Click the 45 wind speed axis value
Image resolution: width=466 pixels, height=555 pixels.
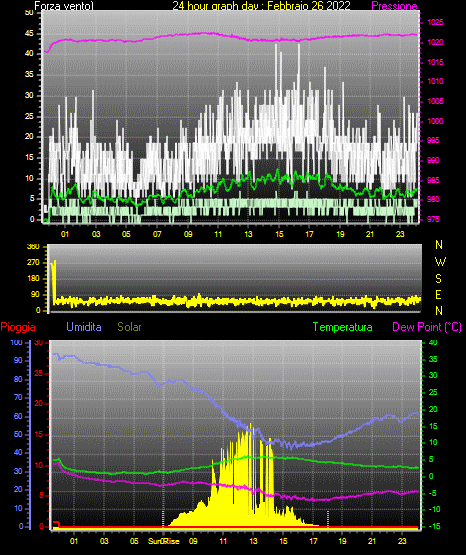(x=29, y=34)
